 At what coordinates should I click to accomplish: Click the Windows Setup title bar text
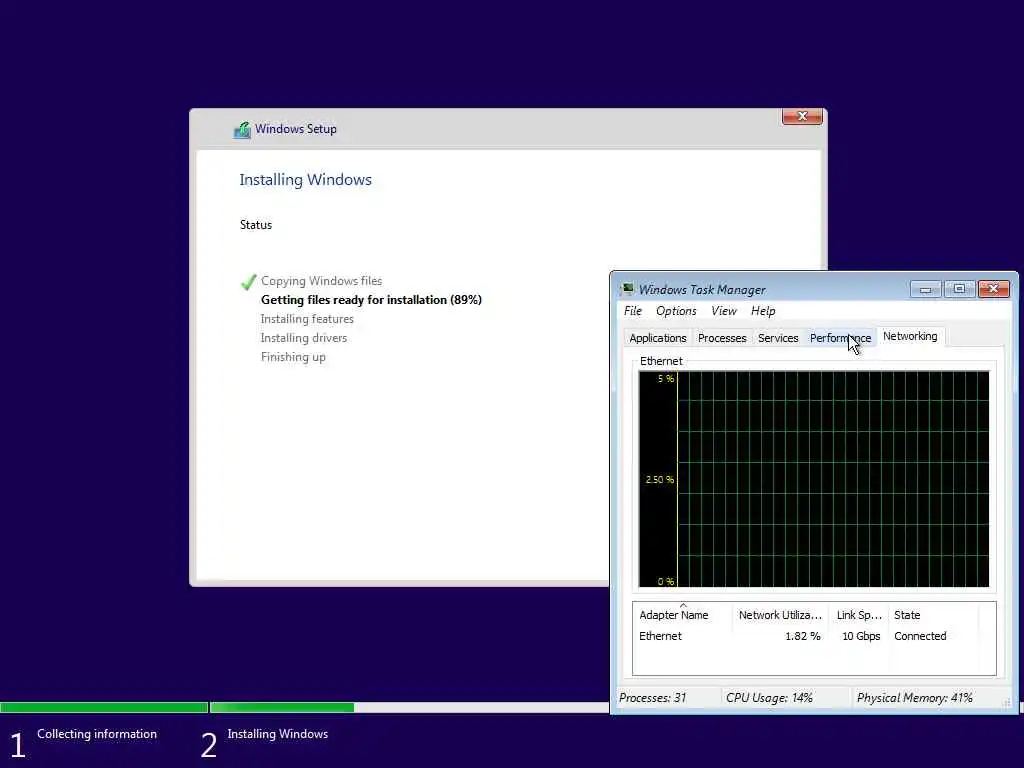pyautogui.click(x=295, y=129)
